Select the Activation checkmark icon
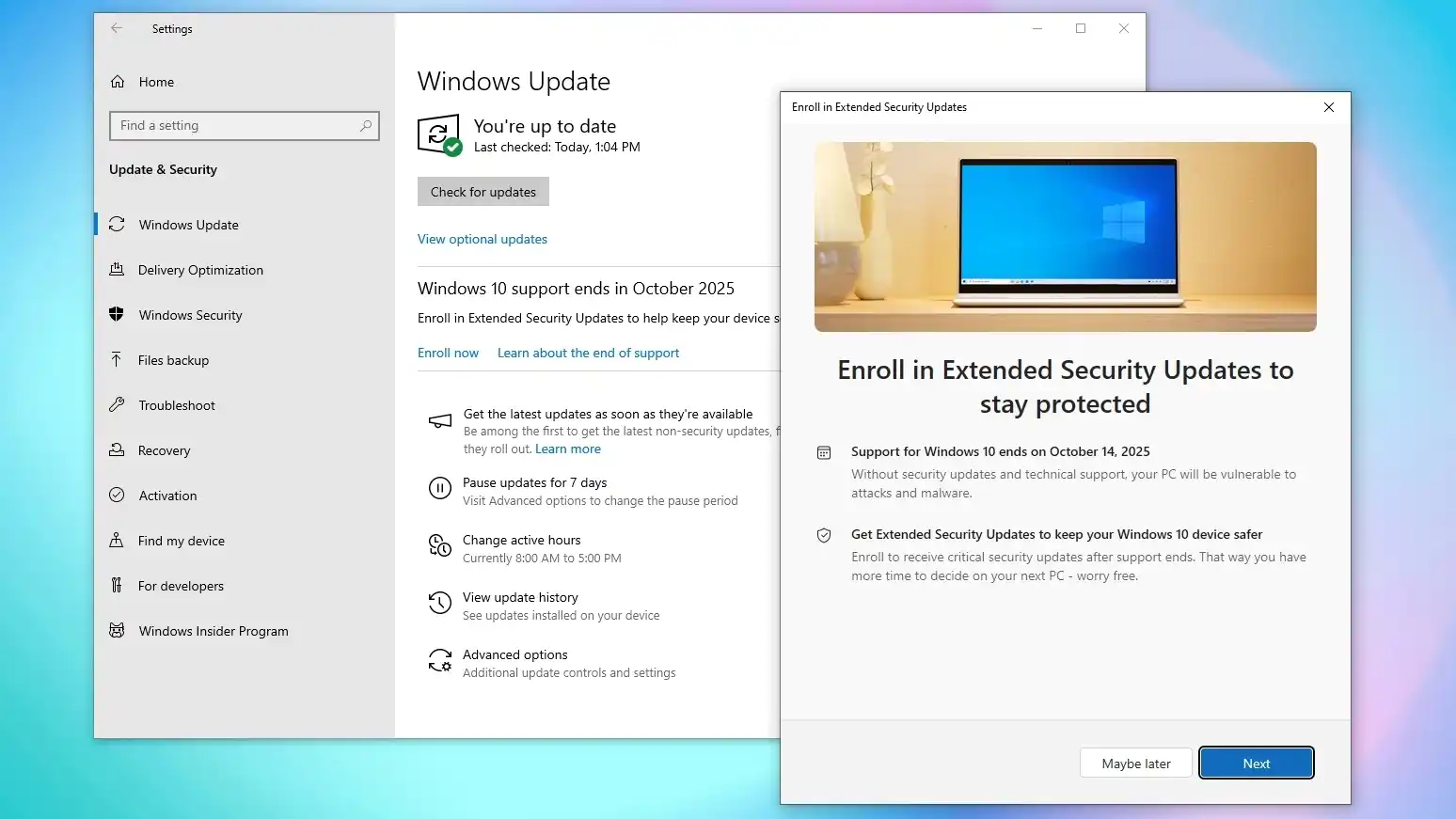The width and height of the screenshot is (1456, 819). click(117, 496)
